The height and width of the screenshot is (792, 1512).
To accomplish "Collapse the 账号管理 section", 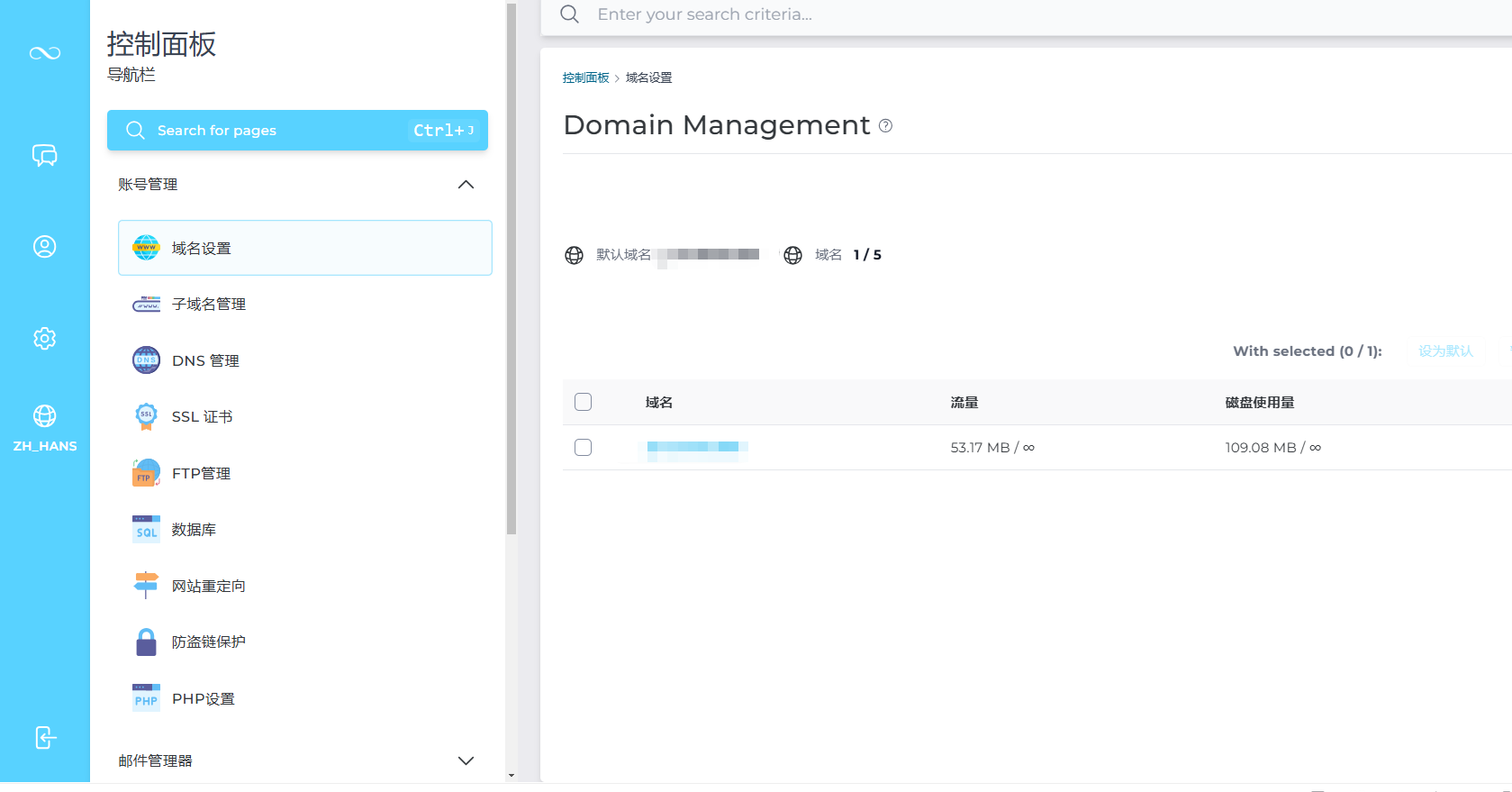I will 466,185.
